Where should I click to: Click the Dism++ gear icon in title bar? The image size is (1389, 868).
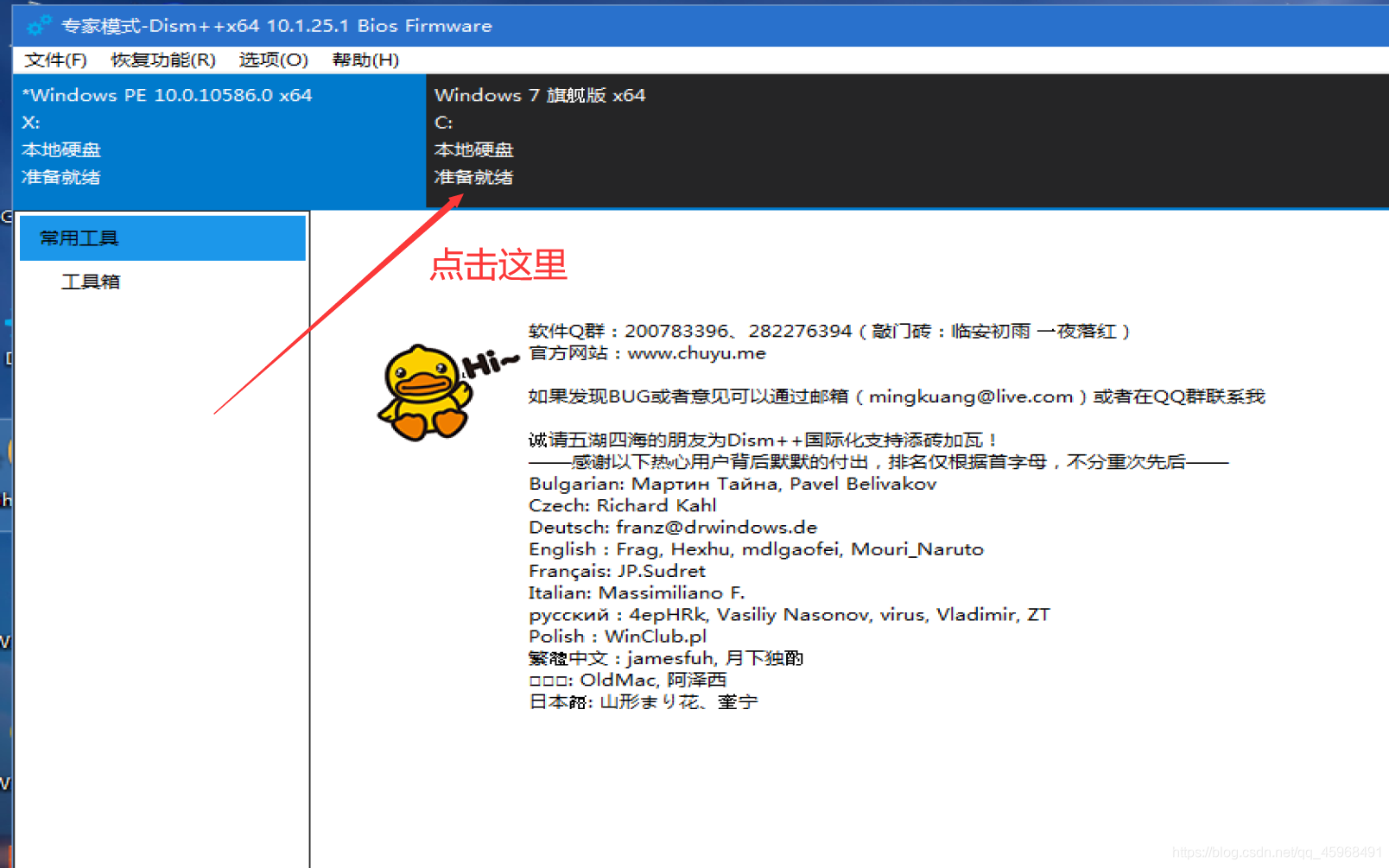click(x=36, y=24)
